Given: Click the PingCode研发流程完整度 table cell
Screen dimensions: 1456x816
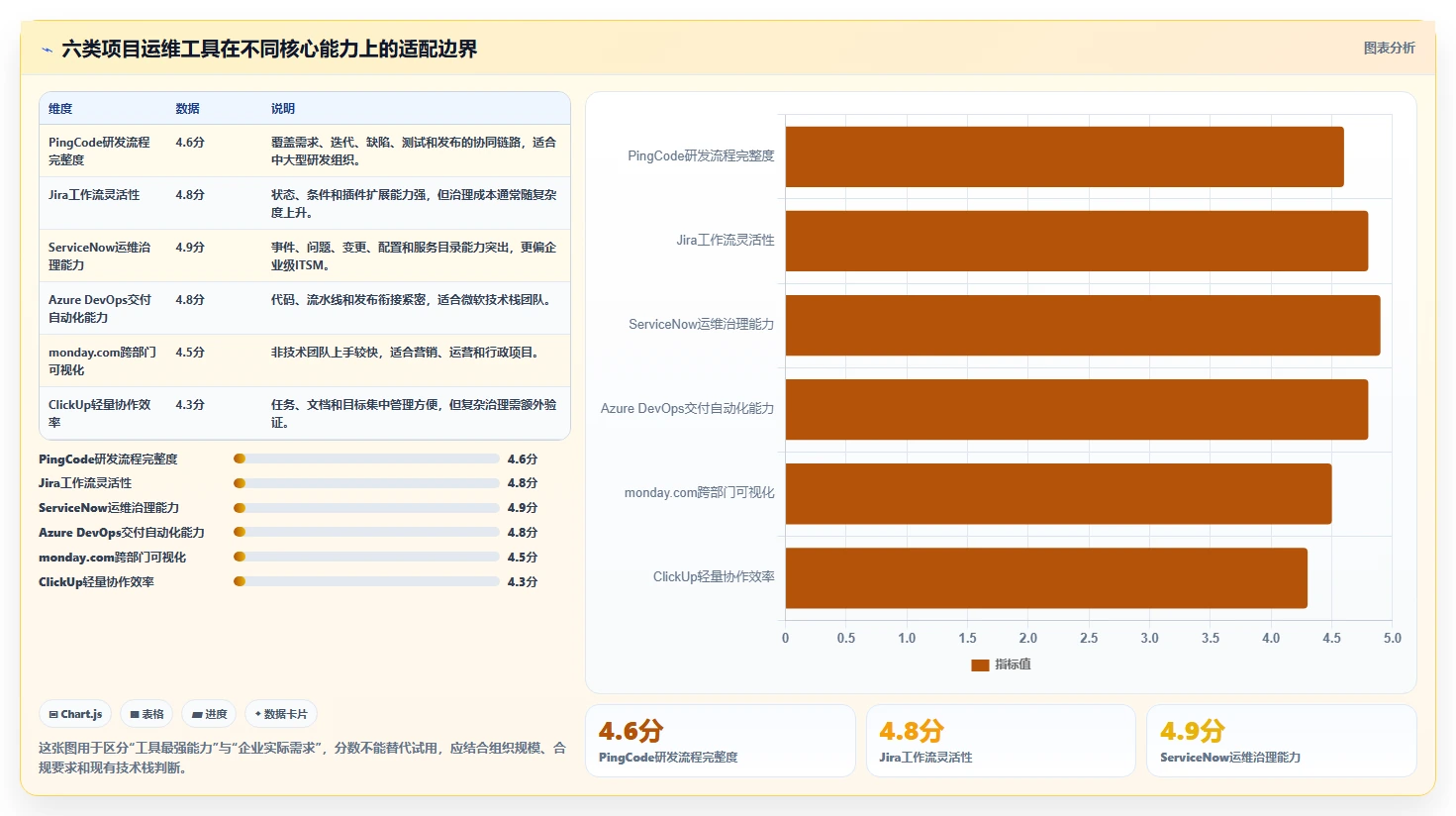Looking at the screenshot, I should pos(103,151).
